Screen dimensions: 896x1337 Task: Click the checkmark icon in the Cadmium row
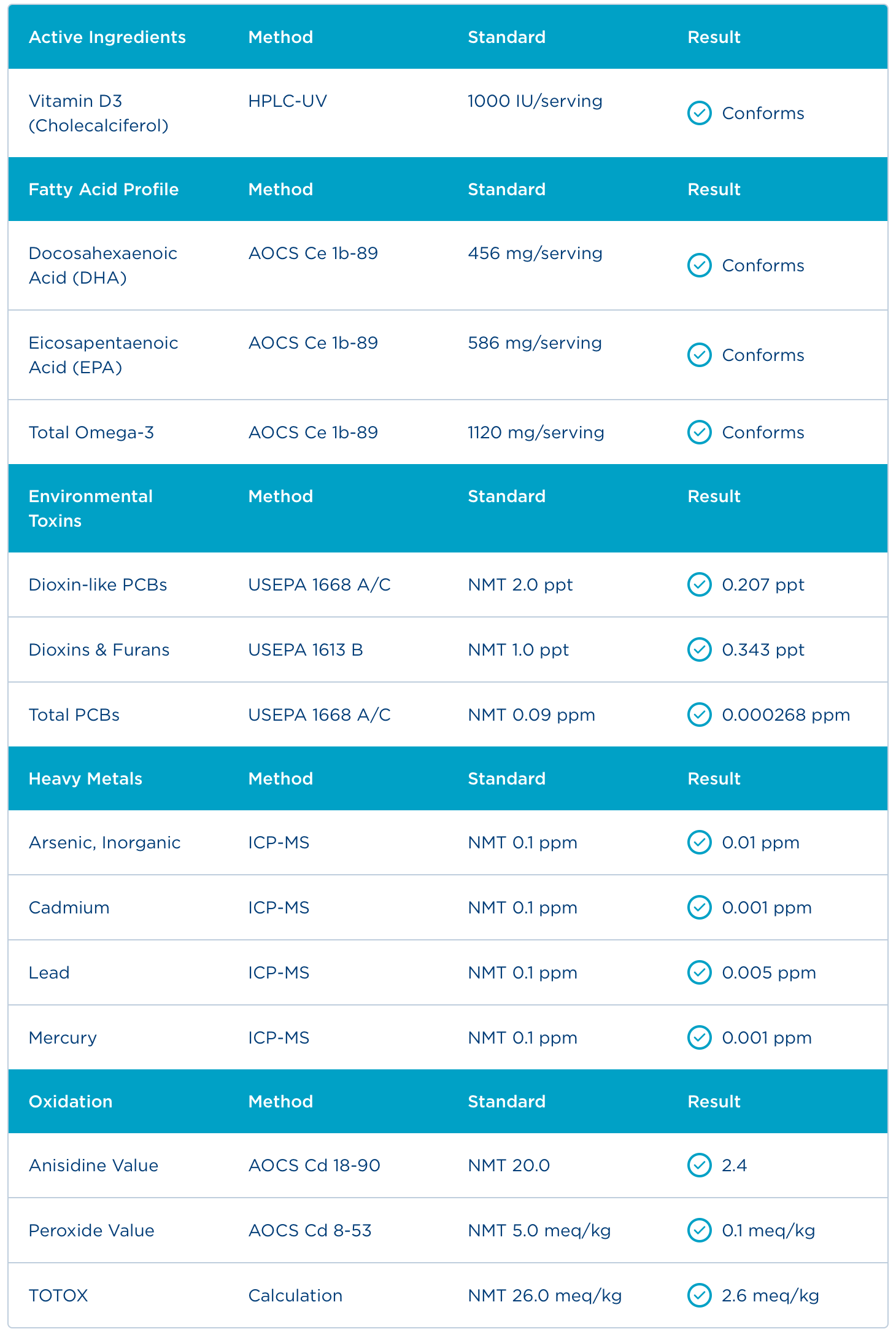tap(699, 907)
